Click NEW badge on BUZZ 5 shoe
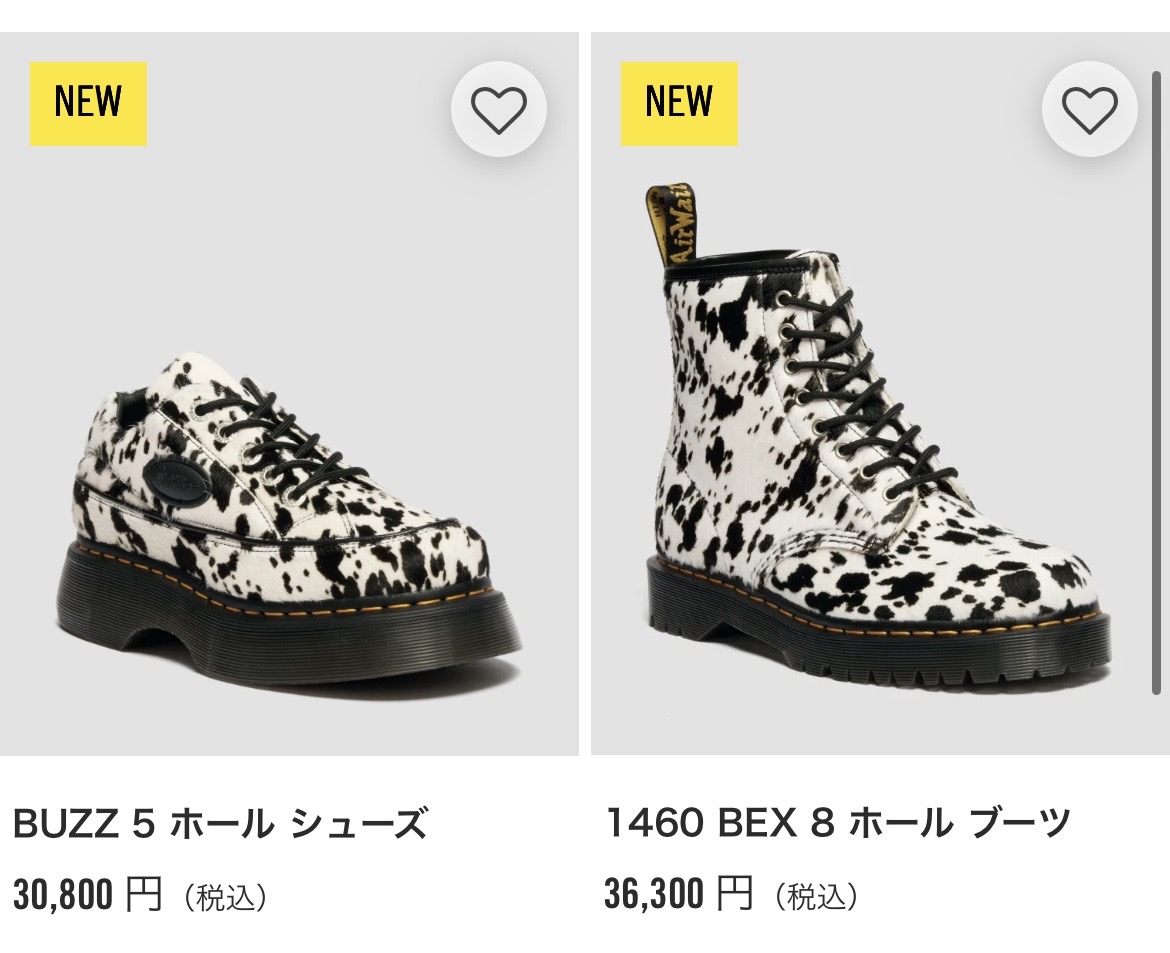The image size is (1170, 953). (x=88, y=104)
